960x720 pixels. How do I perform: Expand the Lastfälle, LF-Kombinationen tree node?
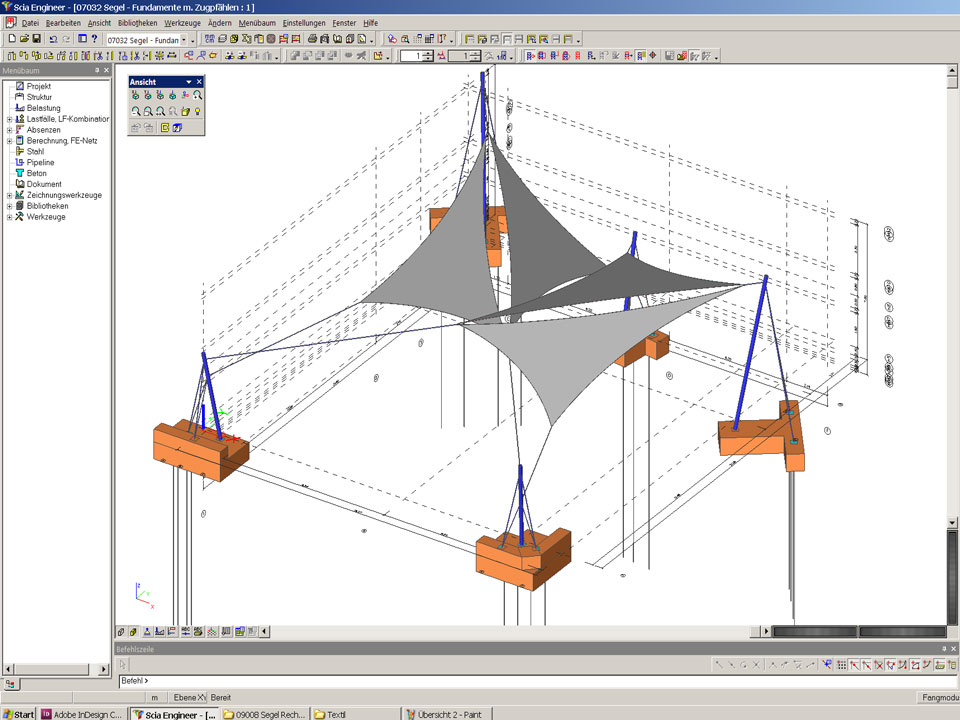[x=9, y=119]
